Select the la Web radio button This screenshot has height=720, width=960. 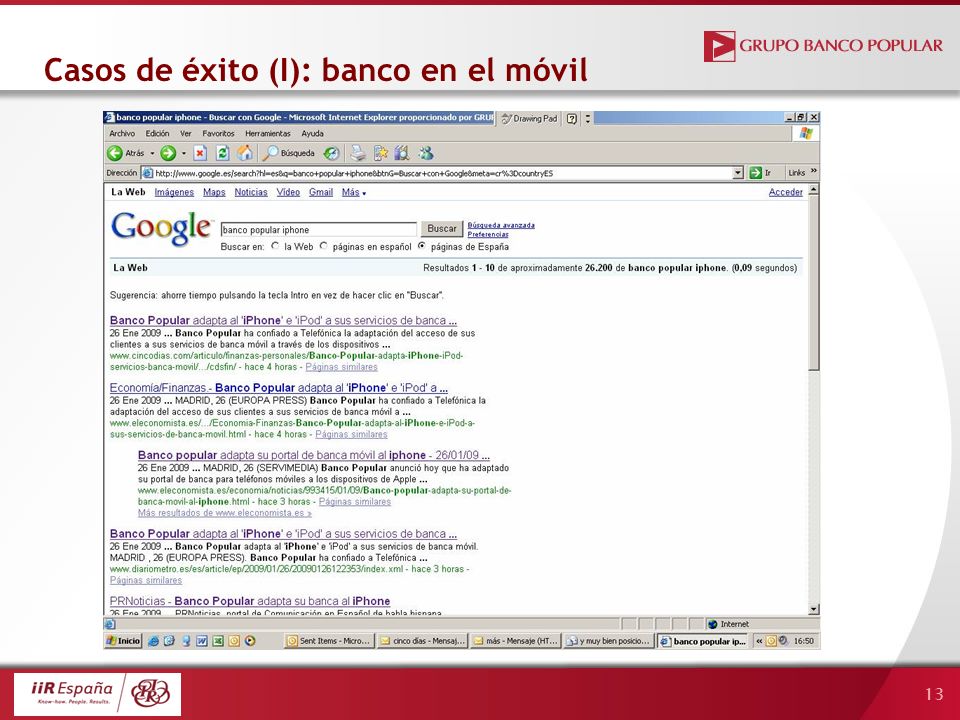(x=276, y=246)
